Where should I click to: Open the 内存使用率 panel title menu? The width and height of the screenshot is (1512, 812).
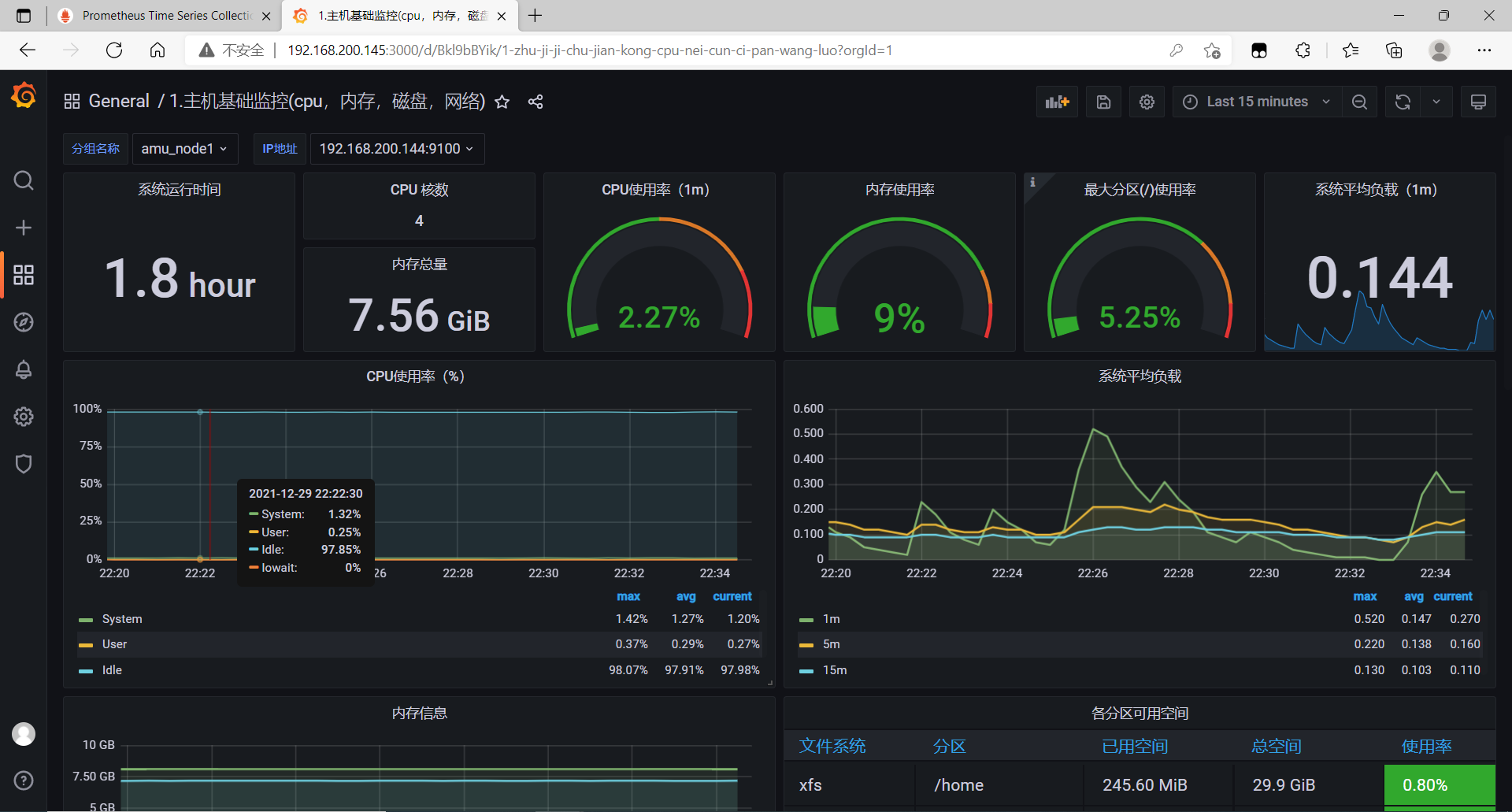click(x=899, y=190)
